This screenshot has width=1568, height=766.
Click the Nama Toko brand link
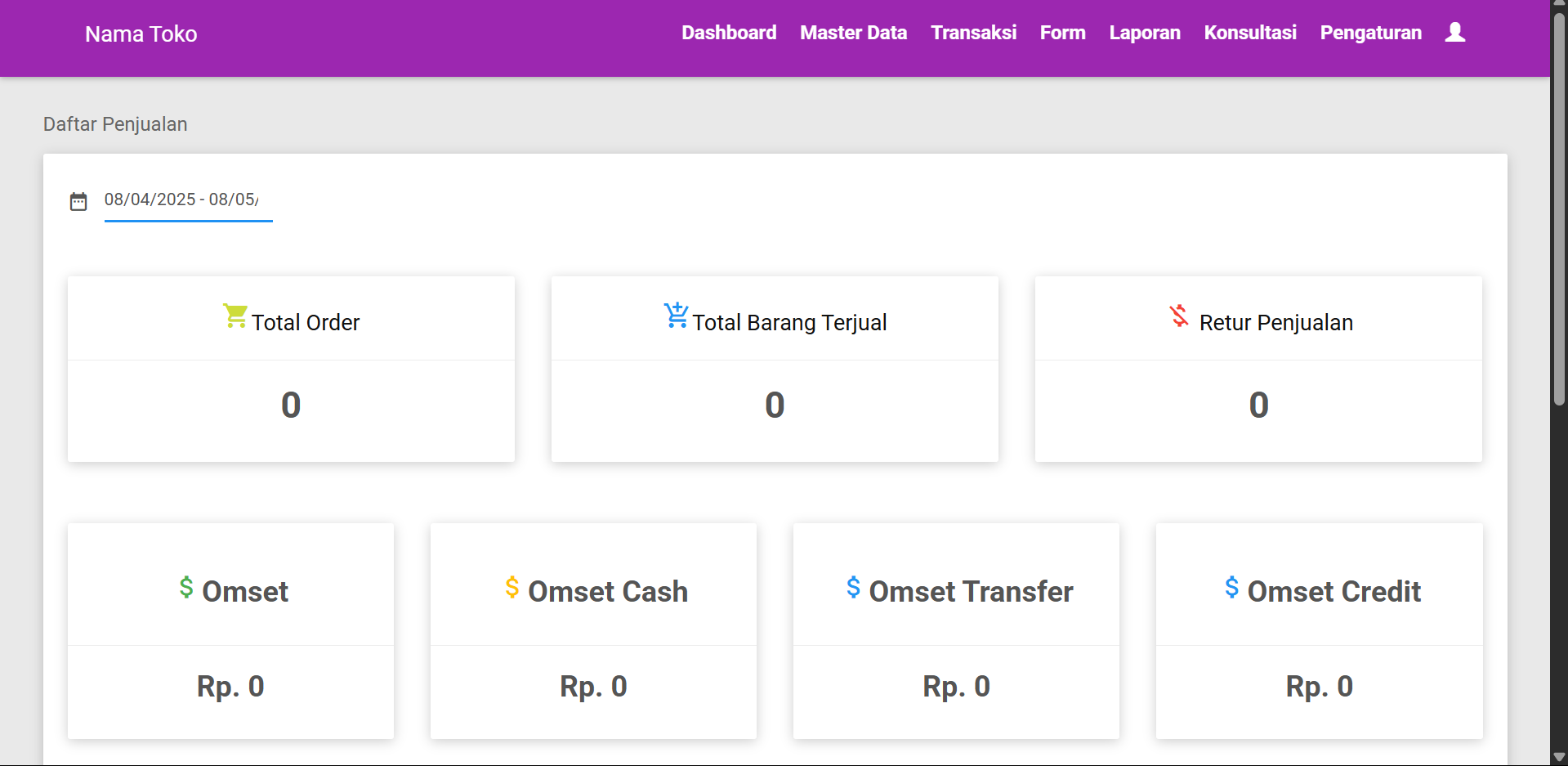(141, 34)
